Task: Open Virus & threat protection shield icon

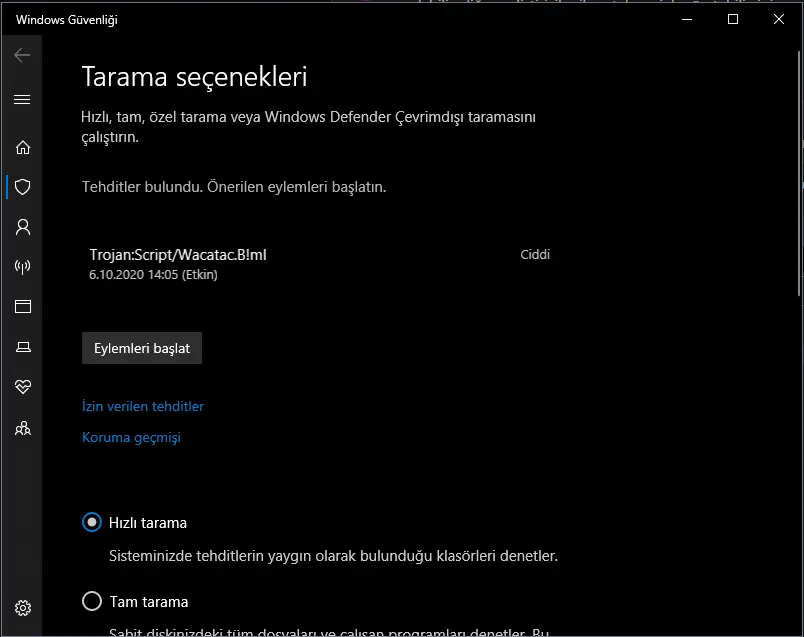Action: tap(22, 187)
